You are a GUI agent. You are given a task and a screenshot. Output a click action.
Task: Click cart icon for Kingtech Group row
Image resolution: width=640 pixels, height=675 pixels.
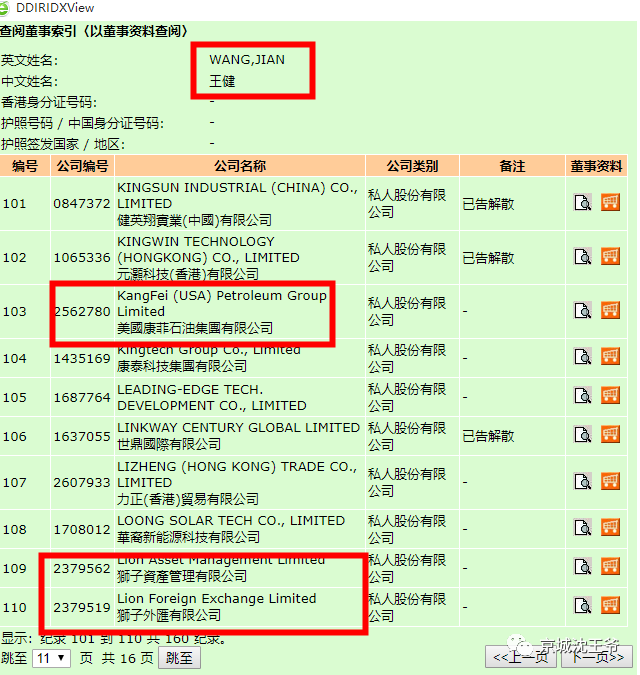coord(610,357)
